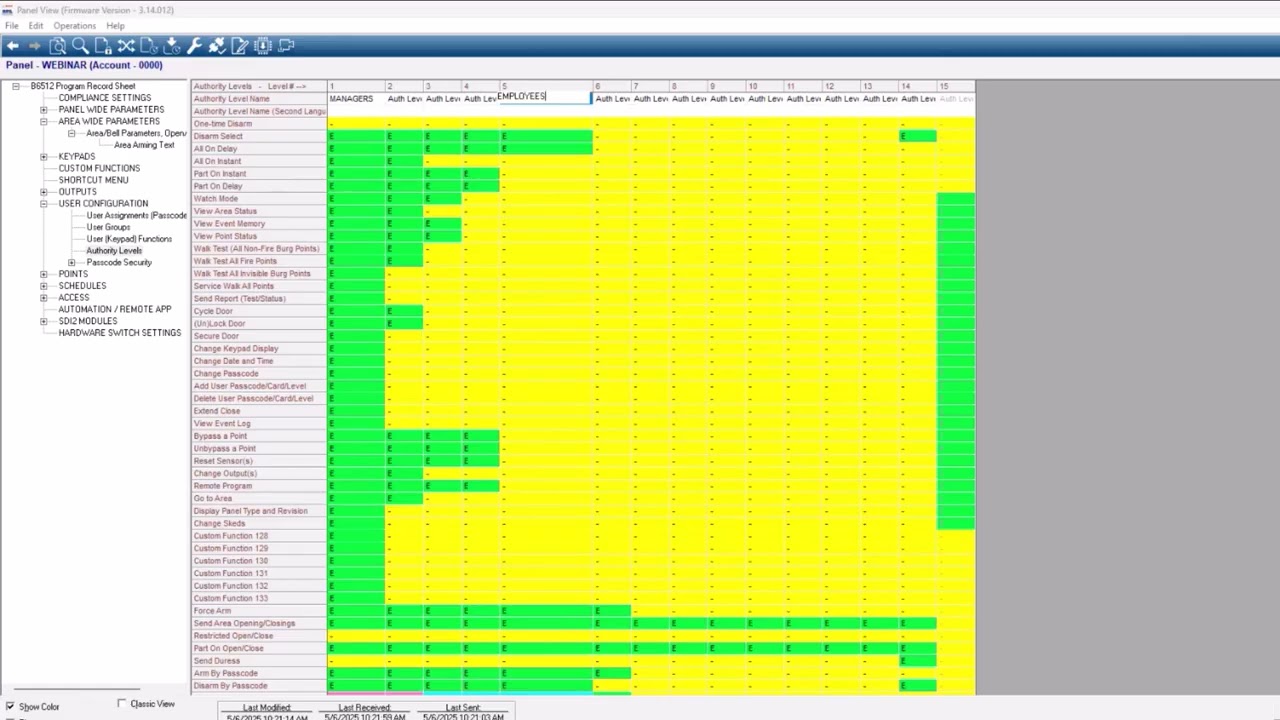Viewport: 1280px width, 720px height.
Task: Select SHORTCUT MENU in tree
Action: (93, 180)
